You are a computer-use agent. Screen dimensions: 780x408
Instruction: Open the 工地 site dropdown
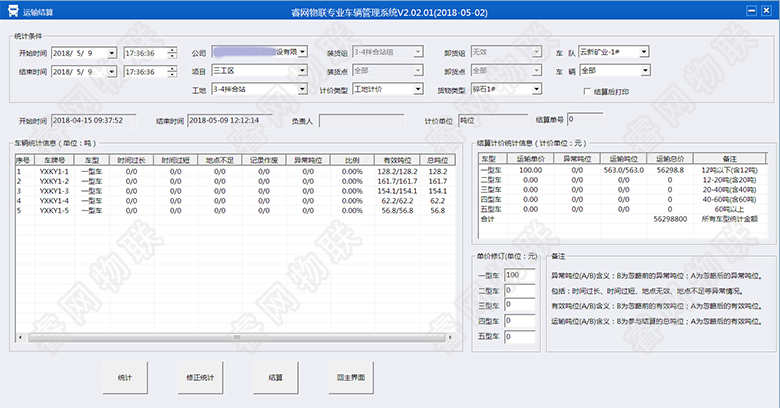(x=301, y=90)
